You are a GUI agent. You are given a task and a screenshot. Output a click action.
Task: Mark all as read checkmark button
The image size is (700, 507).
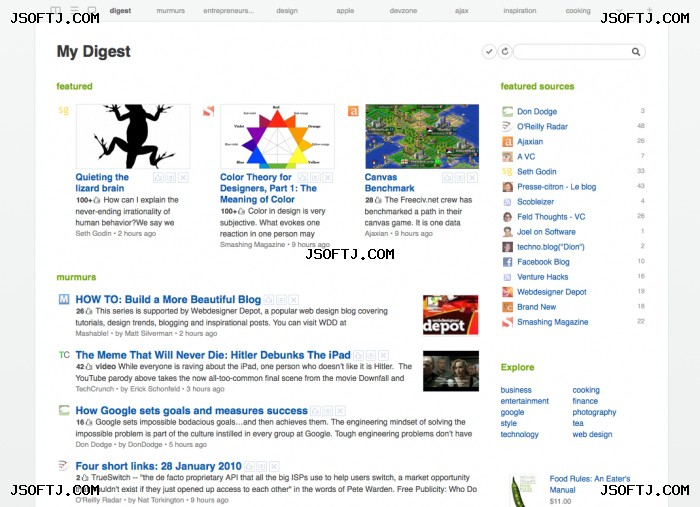pos(489,52)
